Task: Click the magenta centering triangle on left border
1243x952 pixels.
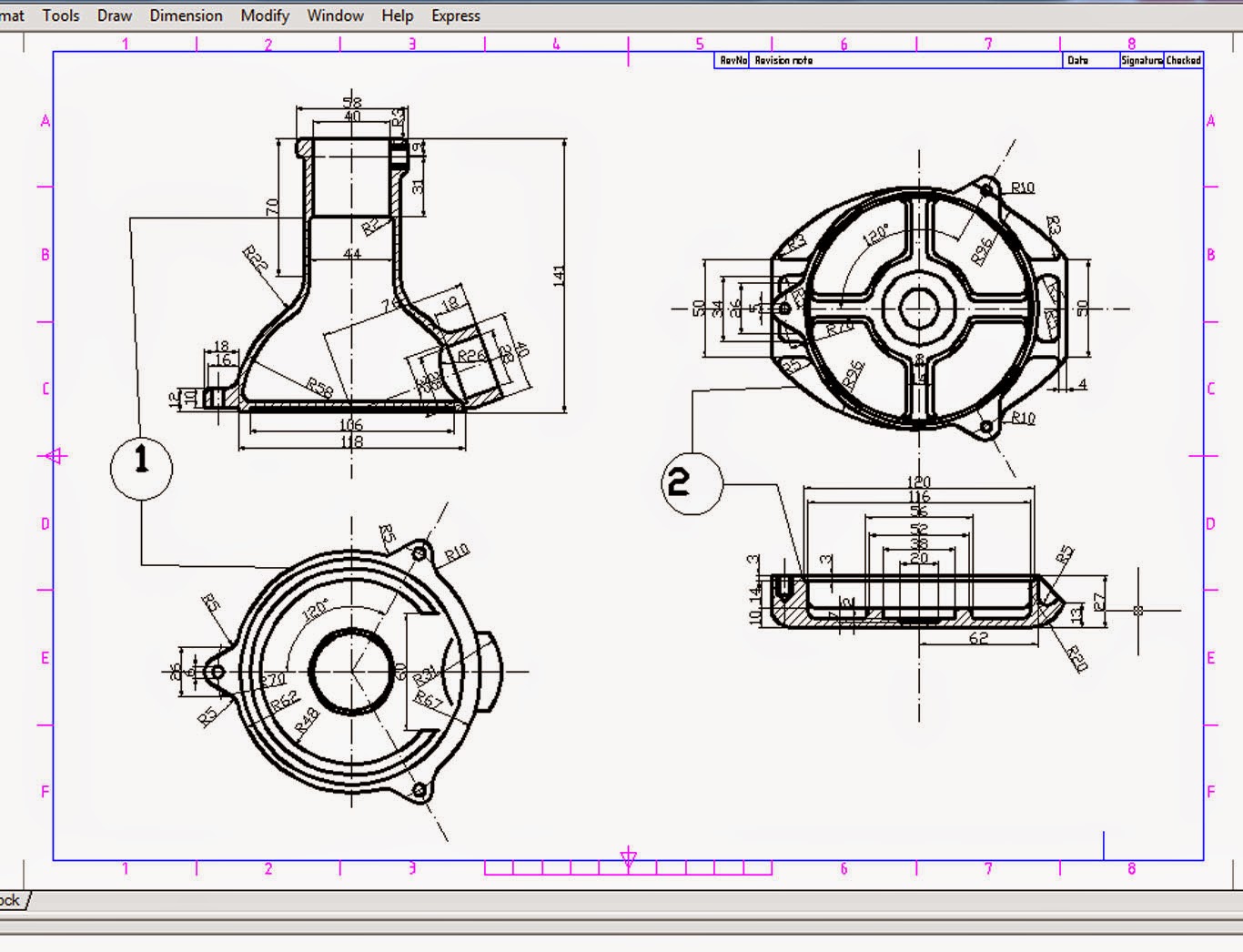Action: point(56,456)
